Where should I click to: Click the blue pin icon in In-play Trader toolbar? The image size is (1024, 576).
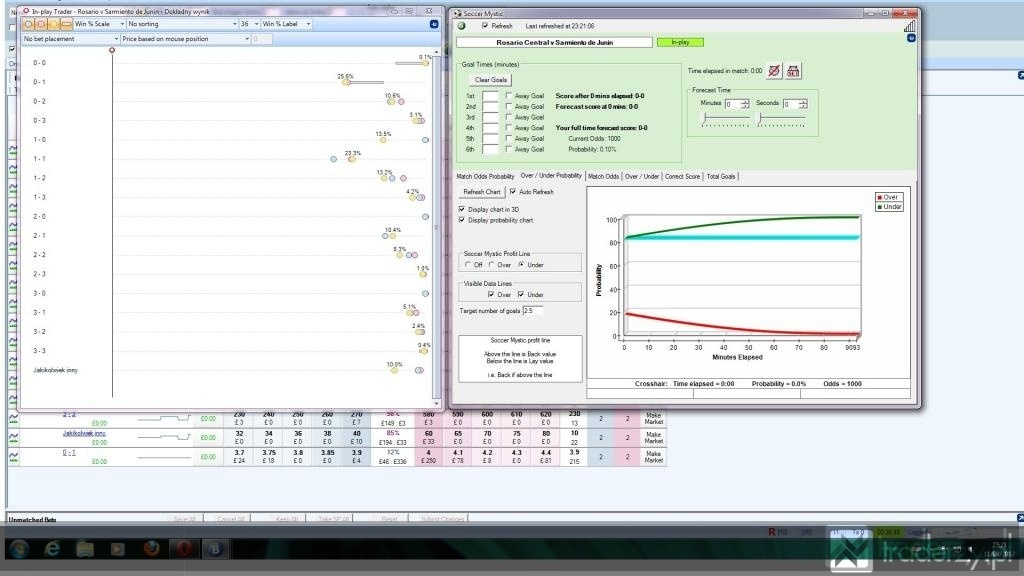434,24
